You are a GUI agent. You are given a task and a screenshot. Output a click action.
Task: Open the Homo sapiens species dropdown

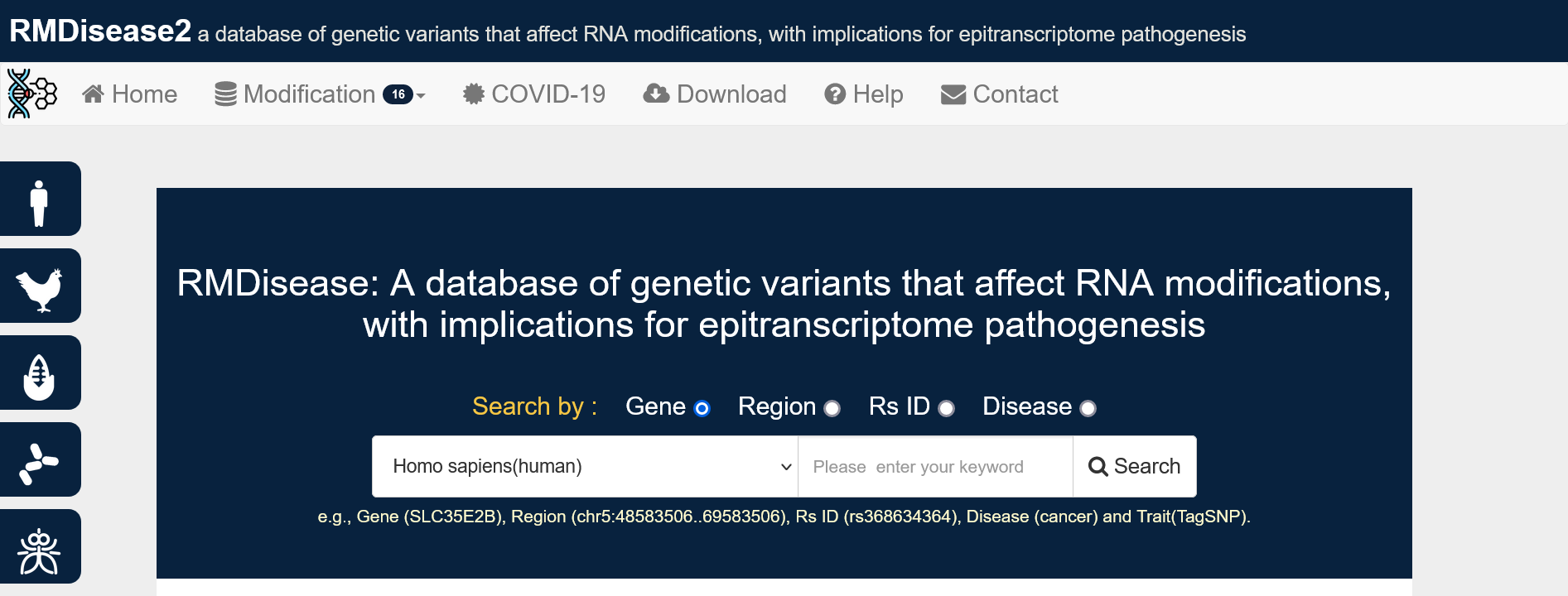point(585,466)
